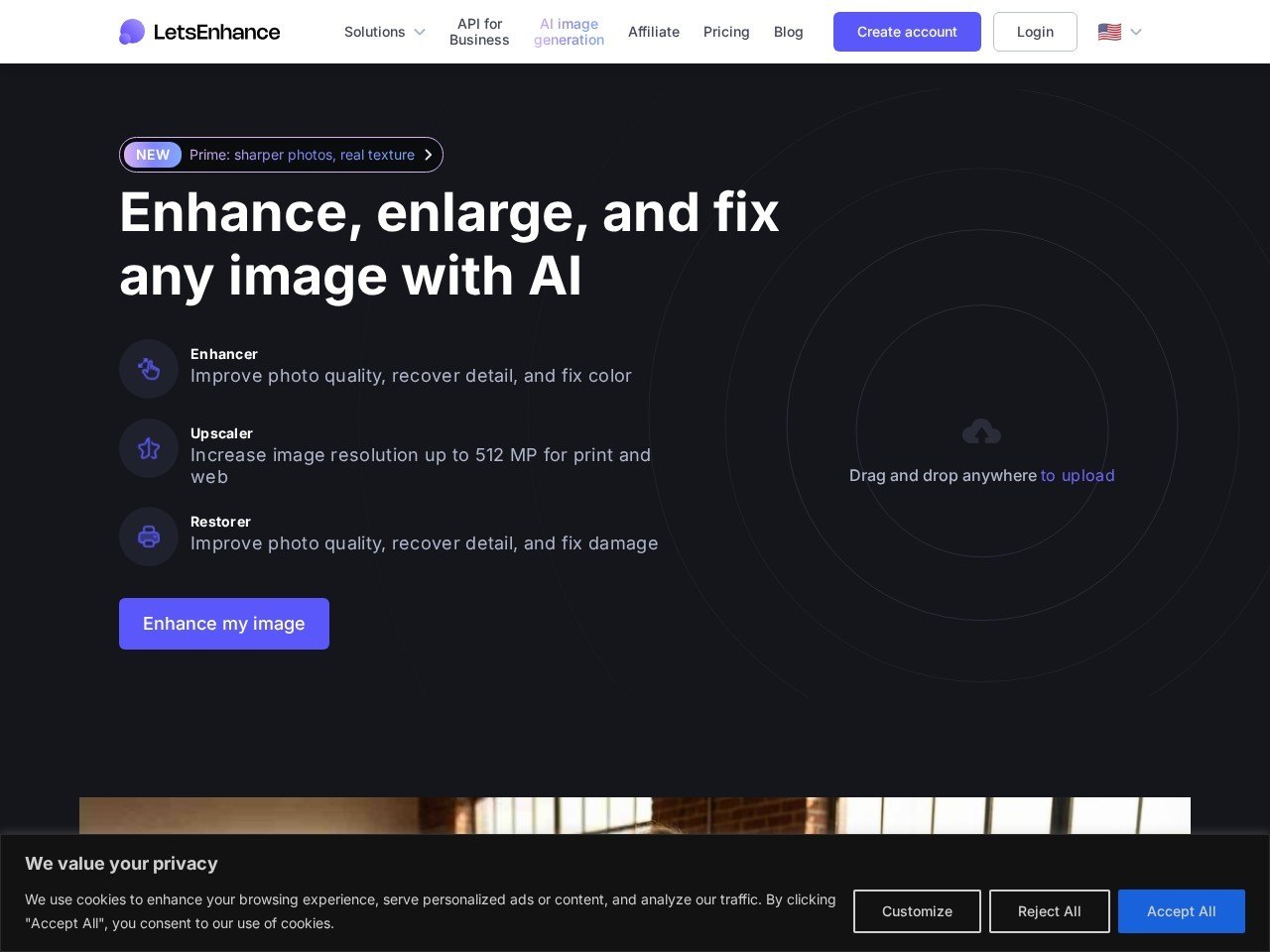Click the Upscaler heading text
The height and width of the screenshot is (952, 1270).
(x=221, y=433)
